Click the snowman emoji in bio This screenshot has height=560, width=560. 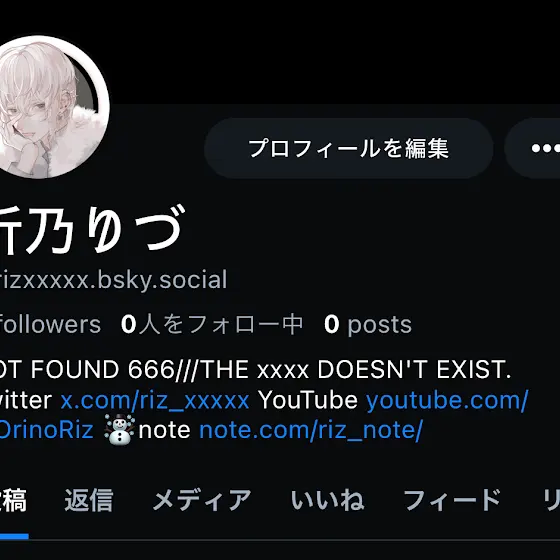point(119,430)
